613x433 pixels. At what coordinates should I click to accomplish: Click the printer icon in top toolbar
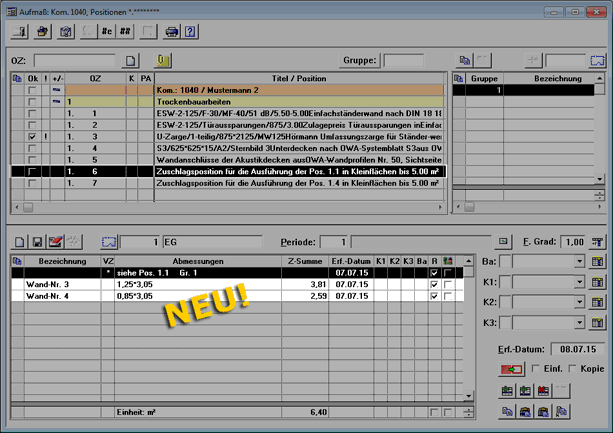pyautogui.click(x=171, y=31)
